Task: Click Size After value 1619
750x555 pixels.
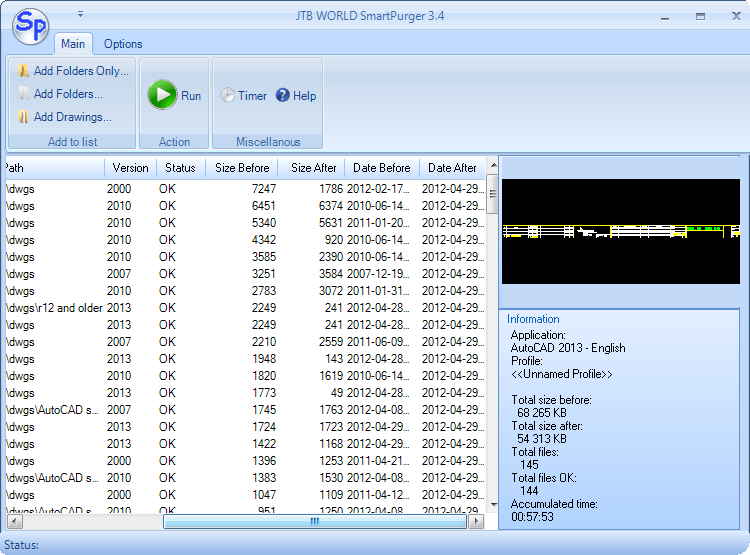Action: point(331,376)
